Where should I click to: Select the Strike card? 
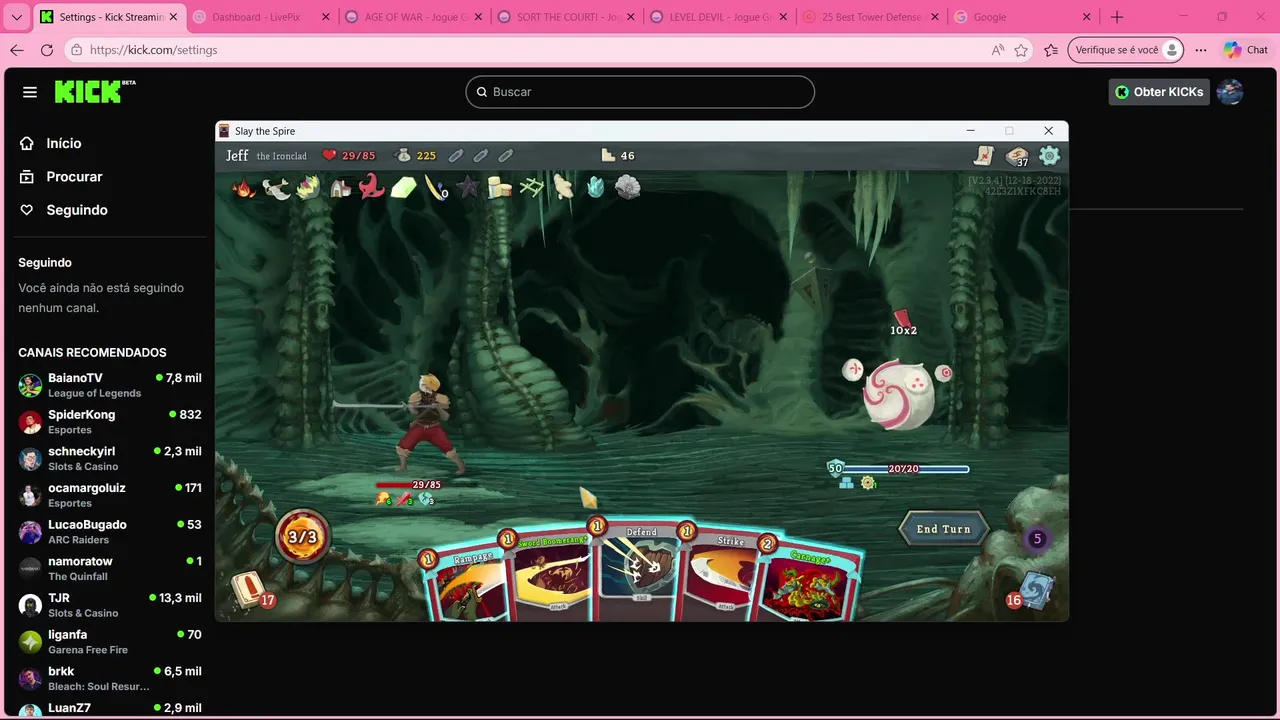point(722,575)
